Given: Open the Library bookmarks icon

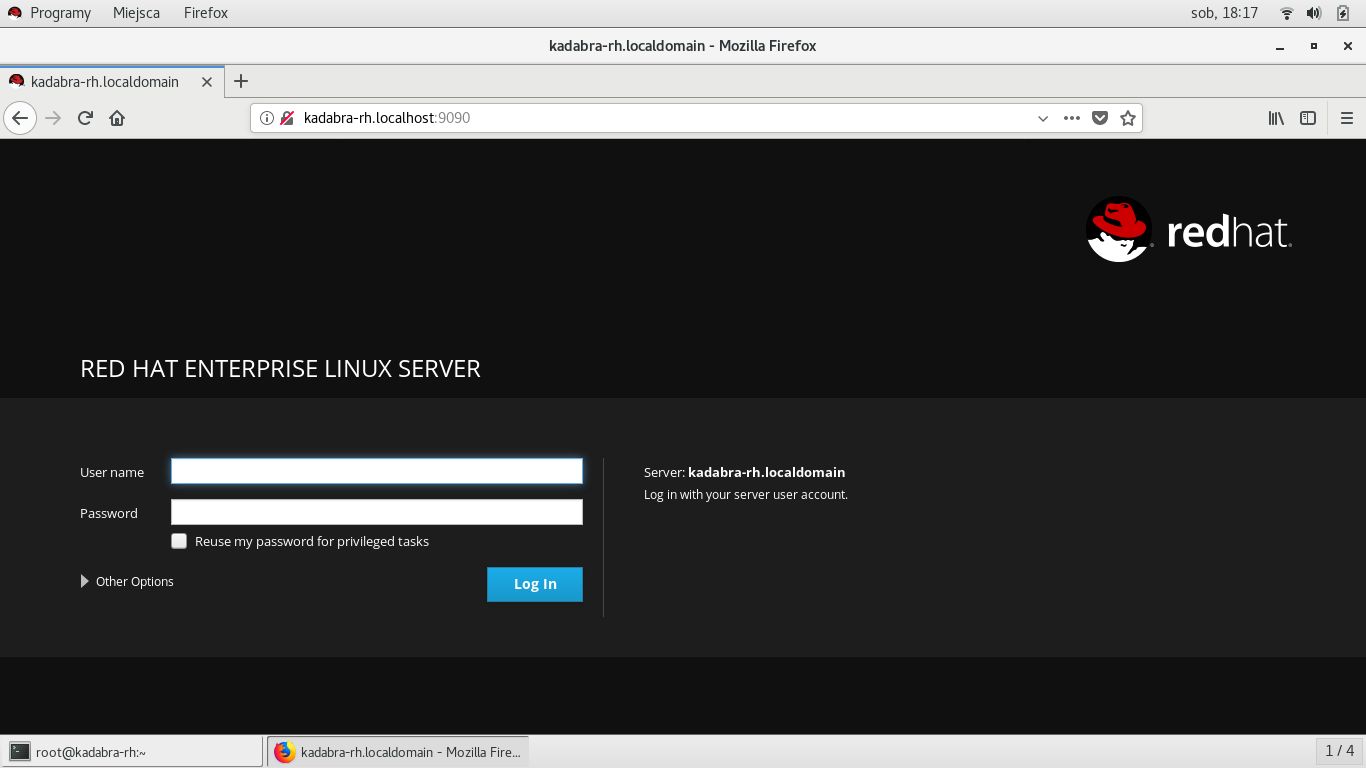Looking at the screenshot, I should [1276, 118].
